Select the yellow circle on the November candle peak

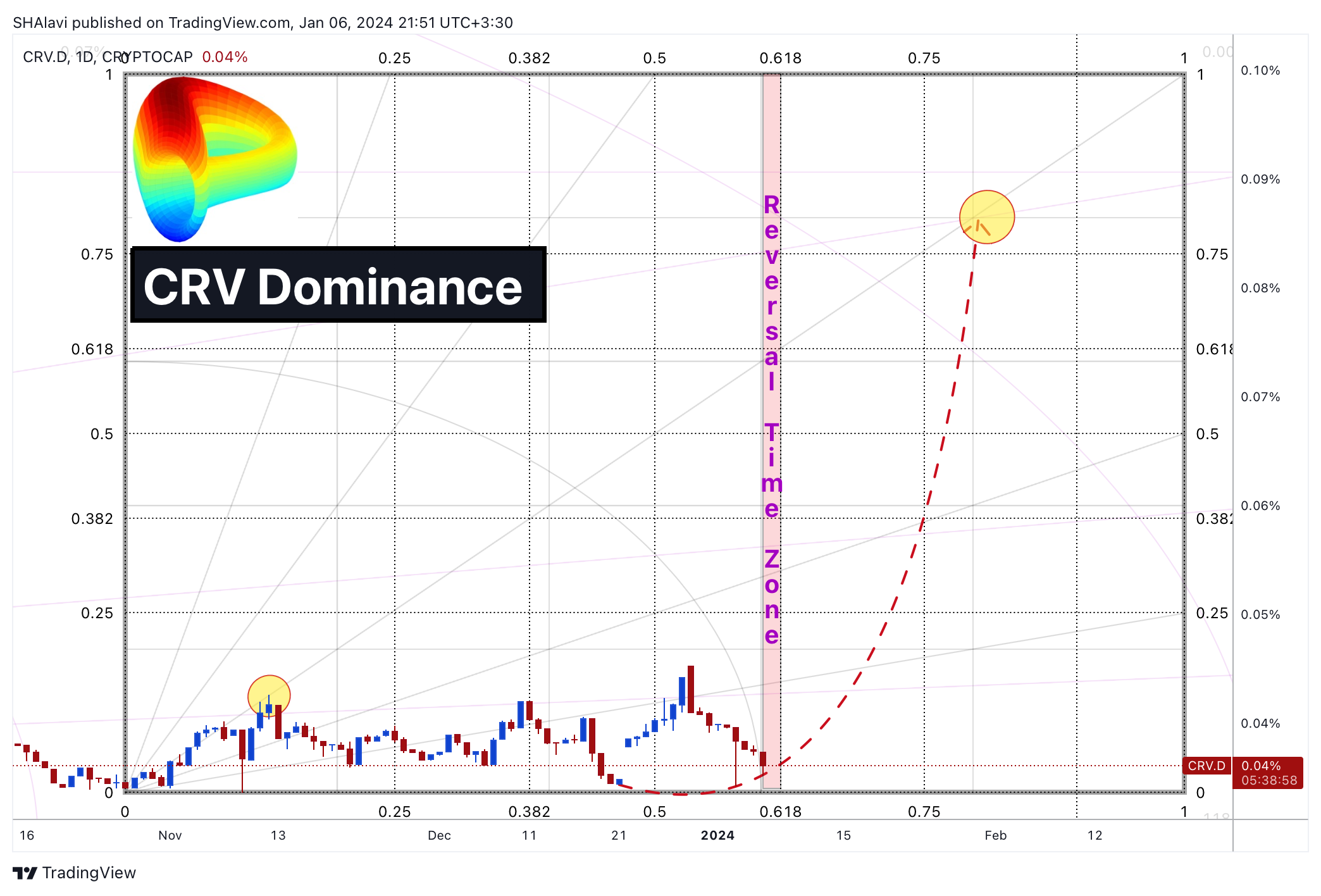click(x=269, y=696)
